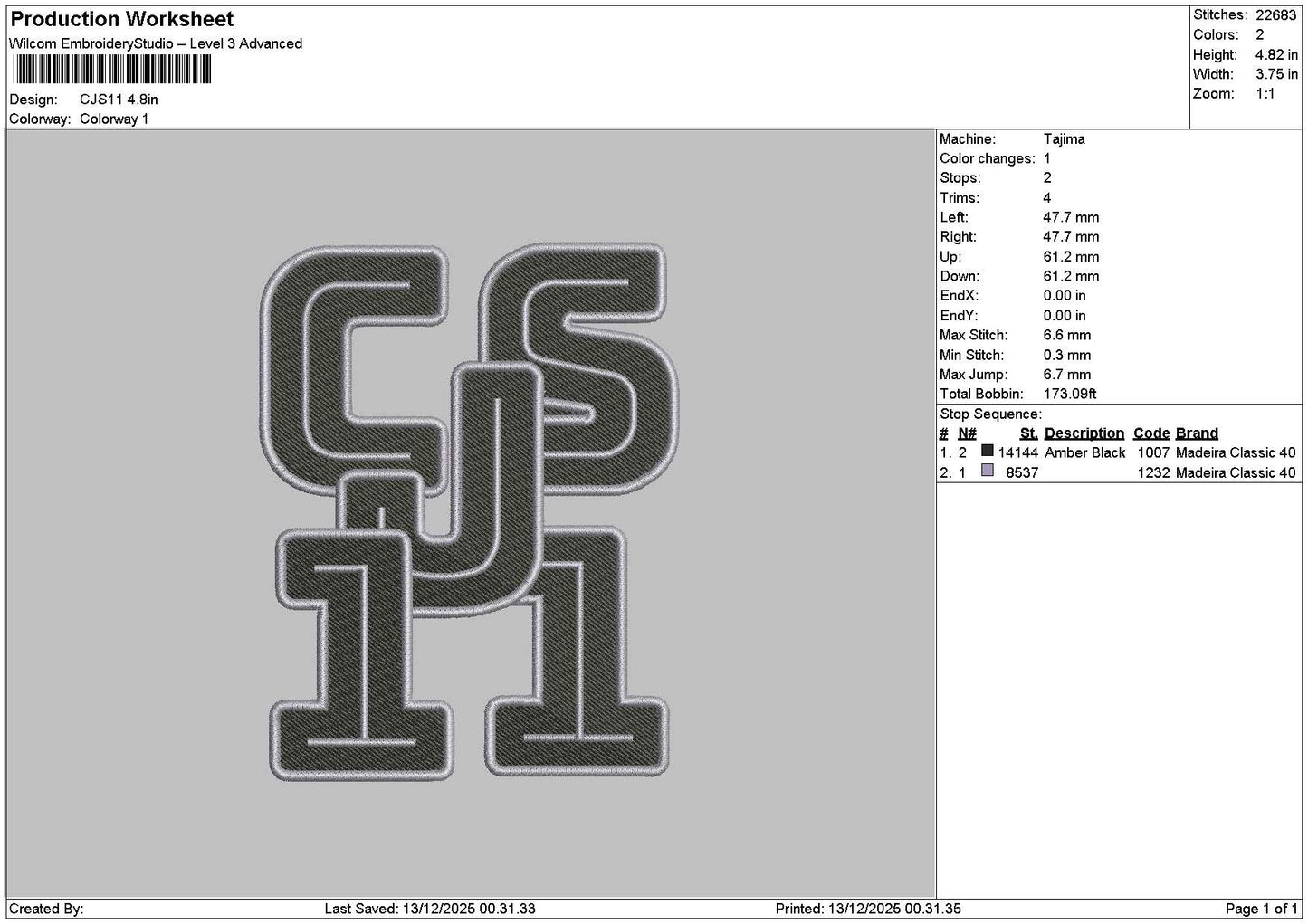Click the design name 'CJS11 4.8in'

(119, 100)
